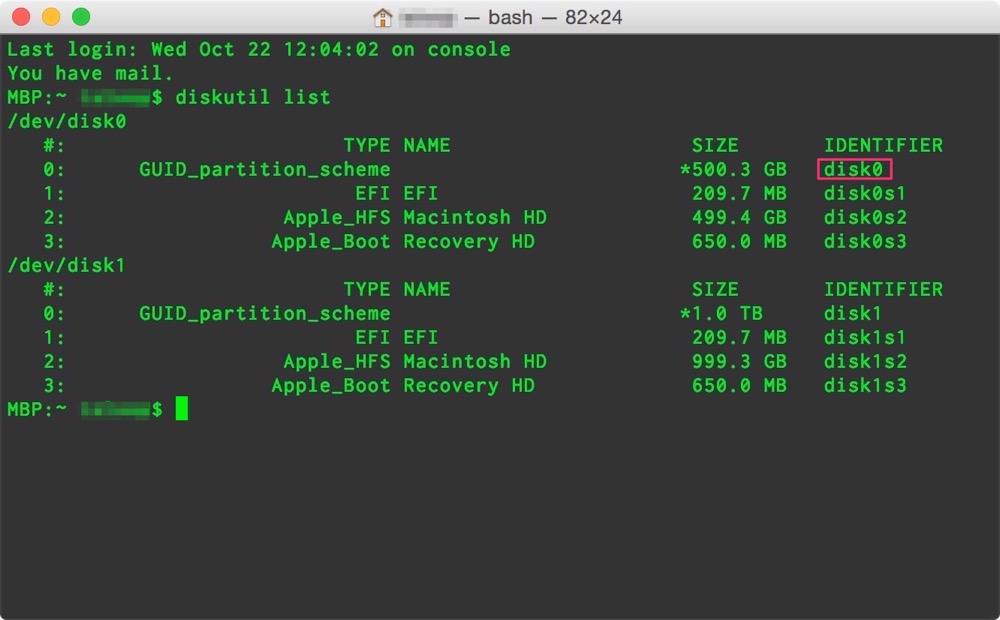
Task: Click 'SIZE' column header under disk1
Action: pos(715,290)
